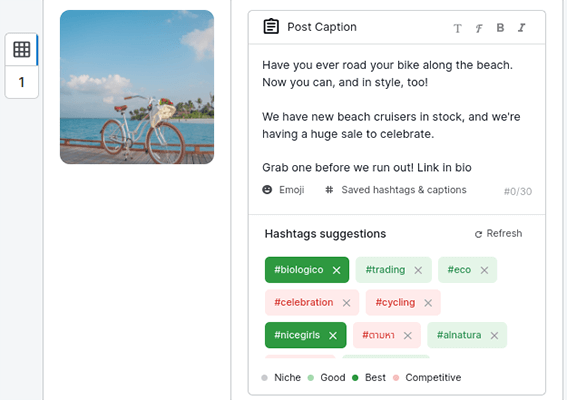Open the Emoji picker

283,190
